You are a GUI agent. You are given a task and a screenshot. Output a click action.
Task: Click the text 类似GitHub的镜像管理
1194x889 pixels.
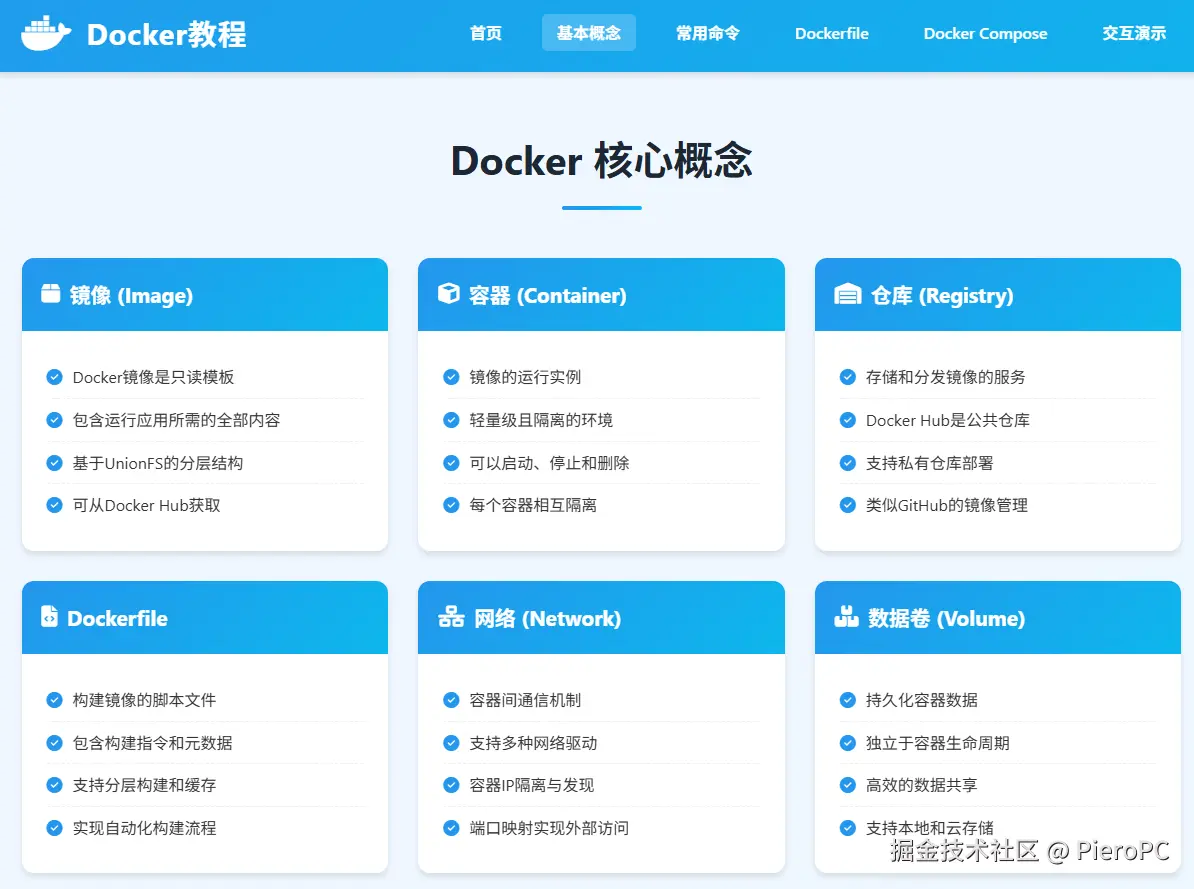click(x=947, y=505)
